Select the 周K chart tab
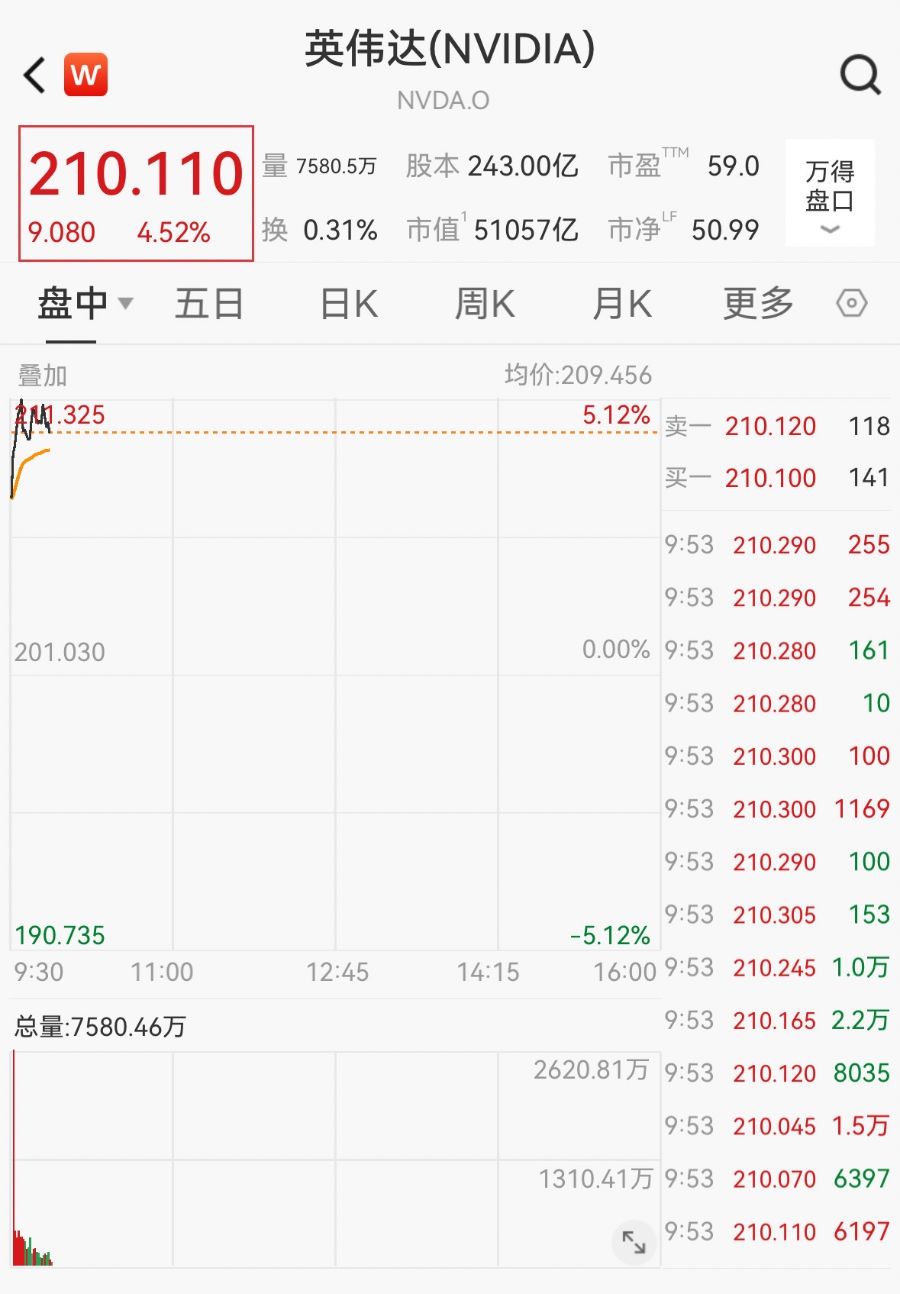900x1294 pixels. (x=485, y=303)
